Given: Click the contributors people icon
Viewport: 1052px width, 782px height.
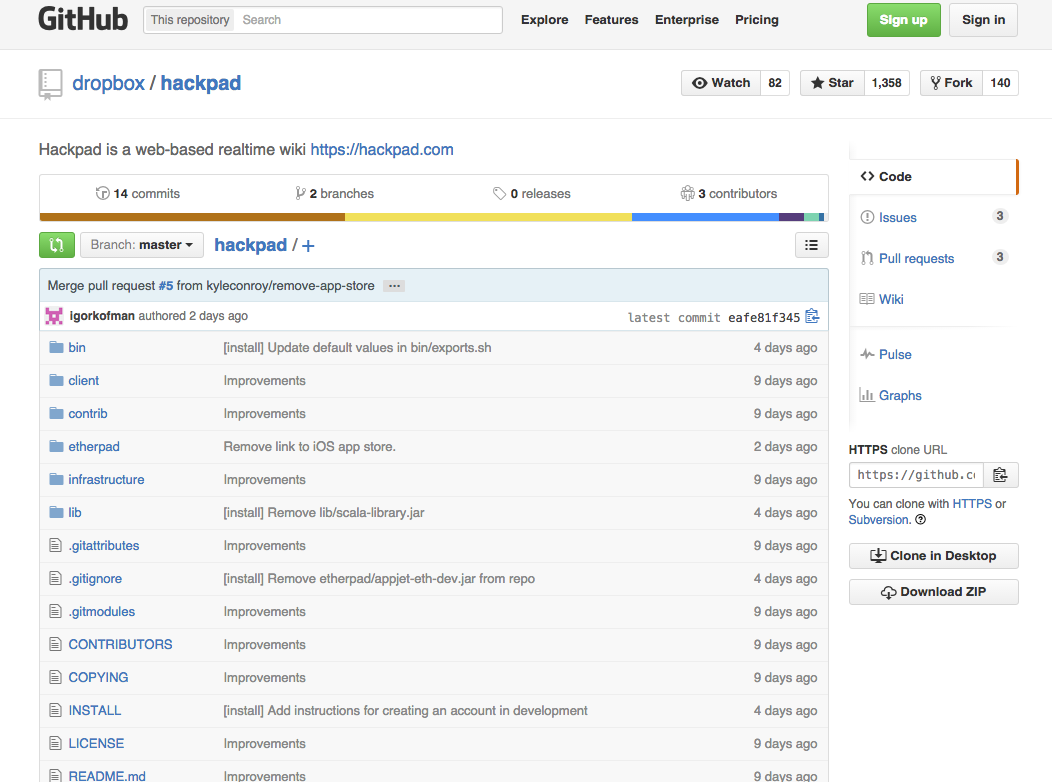Looking at the screenshot, I should [687, 193].
